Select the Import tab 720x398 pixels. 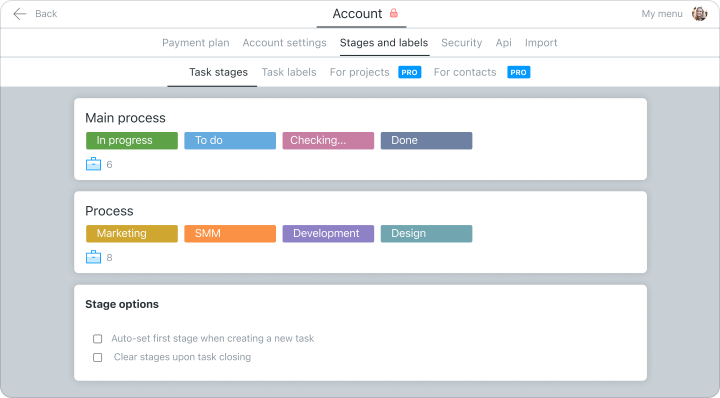click(x=541, y=43)
